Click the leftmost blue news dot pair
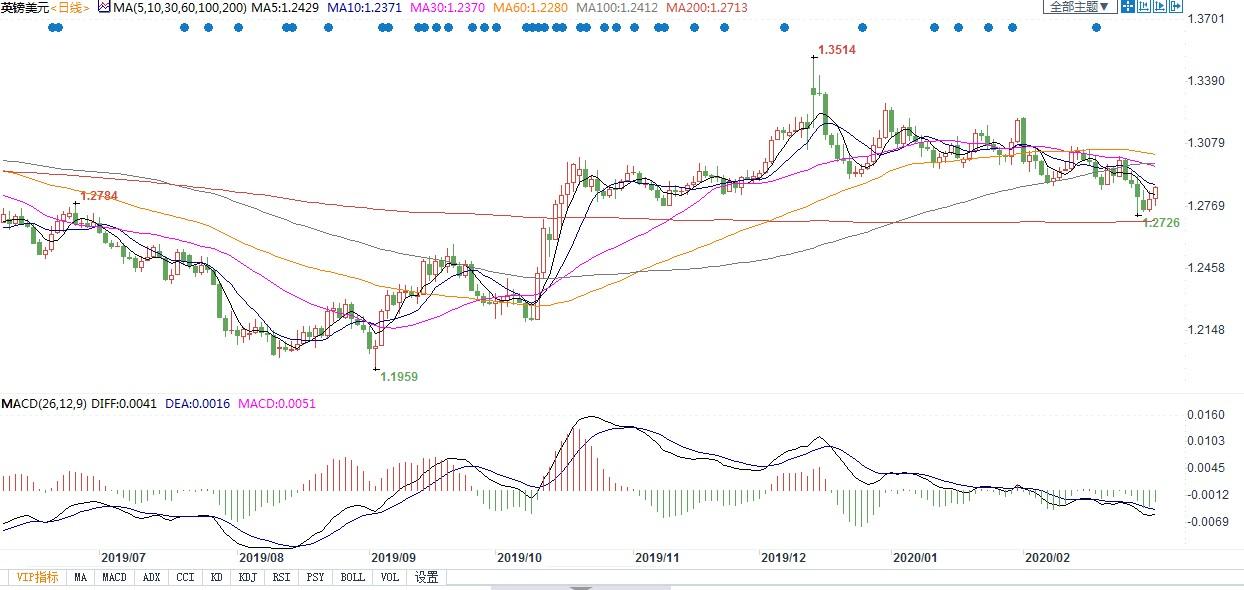1244x590 pixels. (55, 27)
